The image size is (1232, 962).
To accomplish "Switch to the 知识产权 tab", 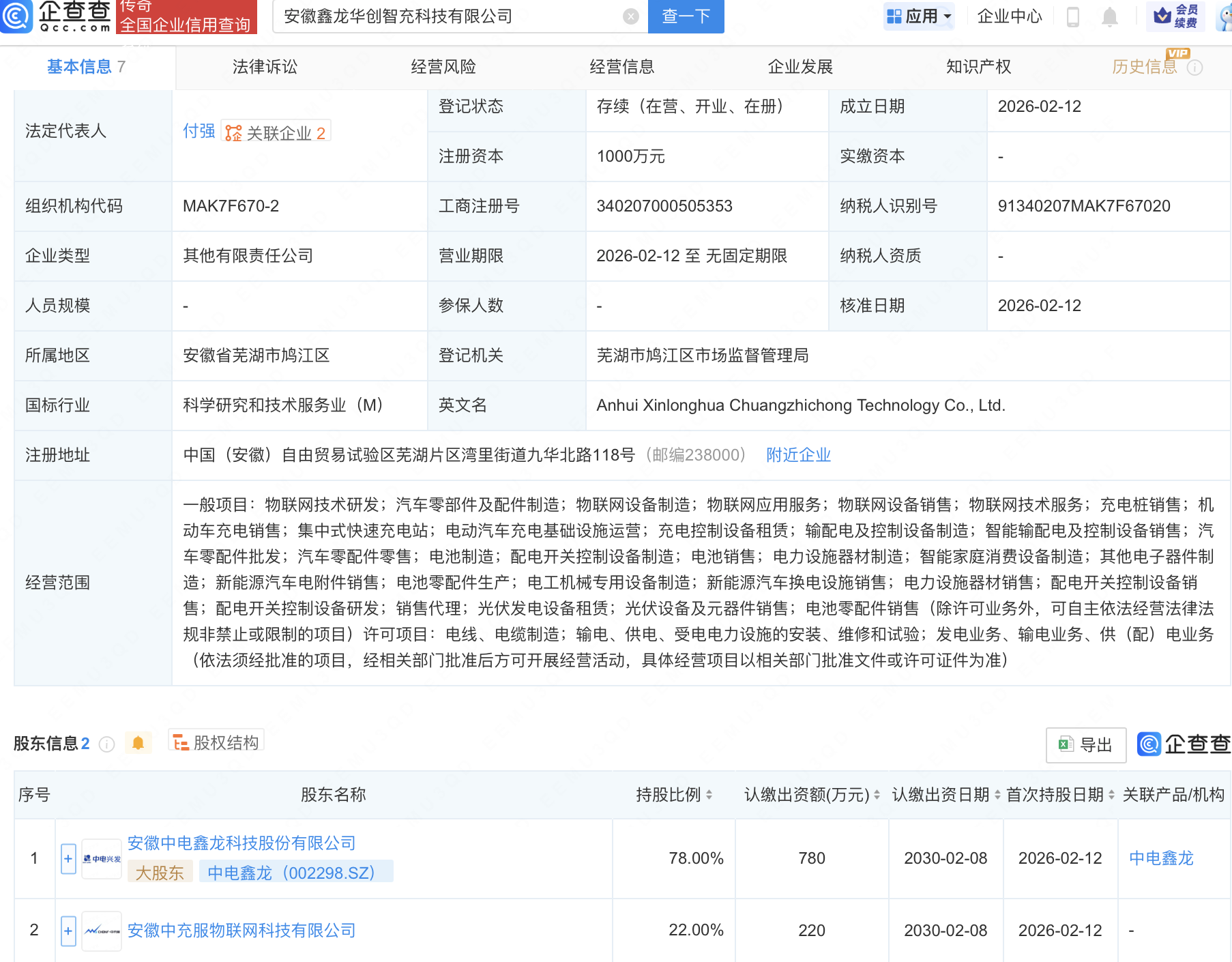I will [x=978, y=66].
